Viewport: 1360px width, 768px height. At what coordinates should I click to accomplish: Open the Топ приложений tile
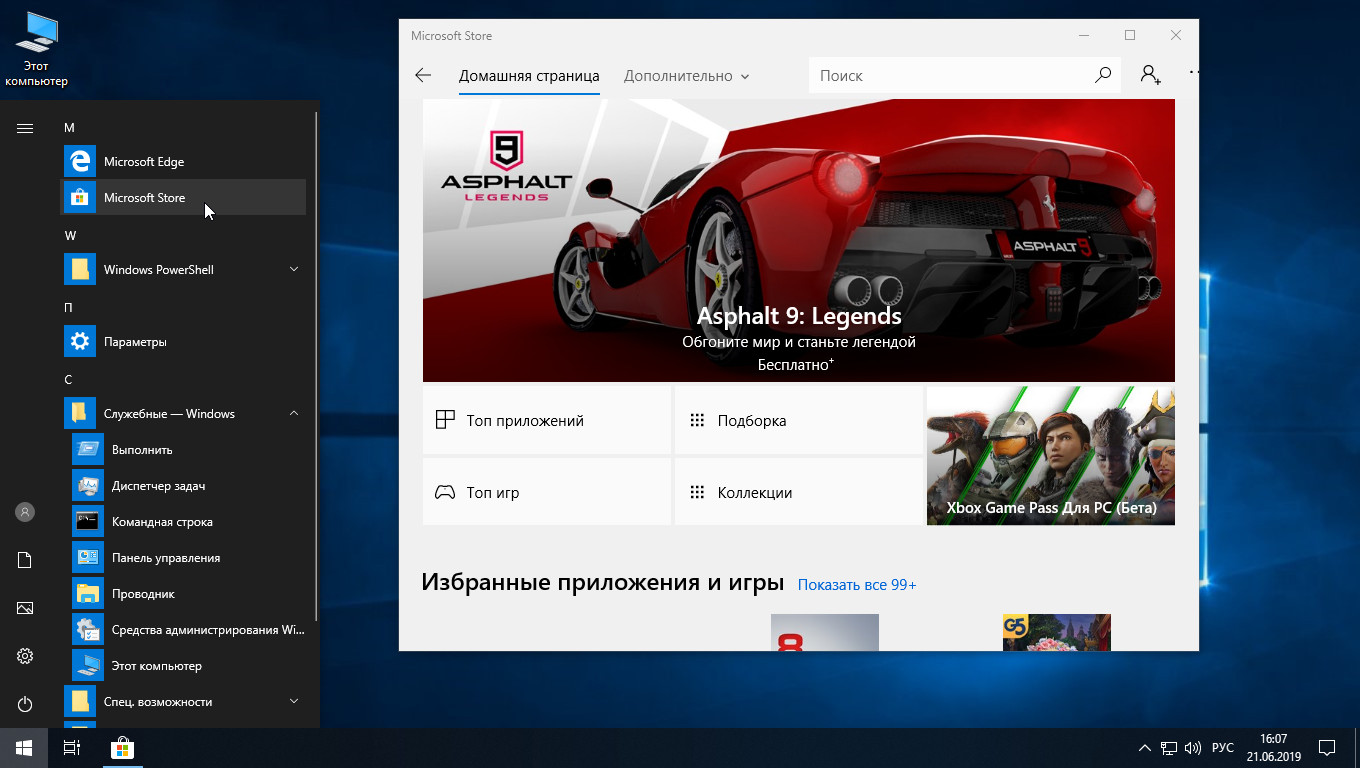tap(547, 420)
